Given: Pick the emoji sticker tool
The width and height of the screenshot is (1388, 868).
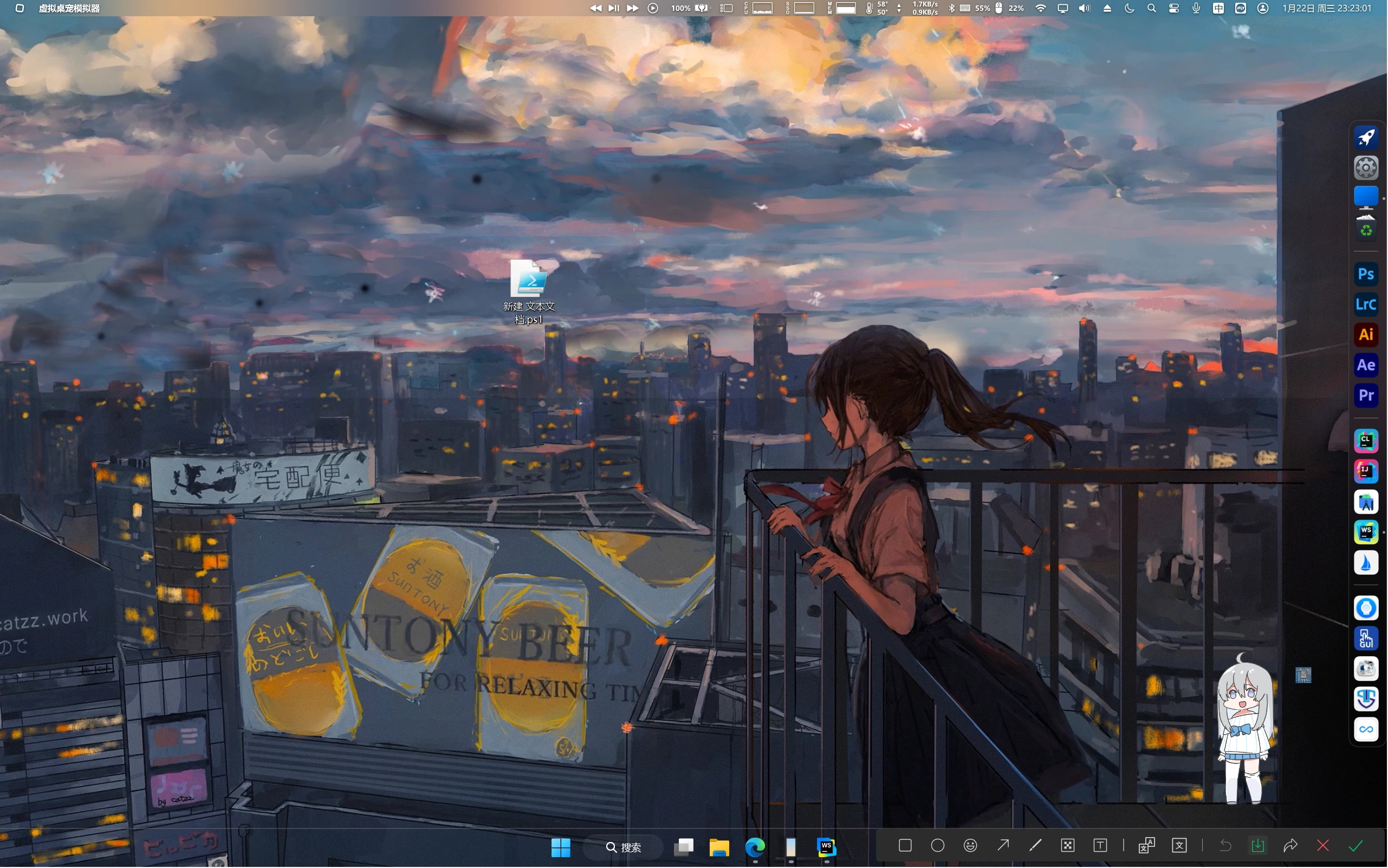Looking at the screenshot, I should (970, 845).
